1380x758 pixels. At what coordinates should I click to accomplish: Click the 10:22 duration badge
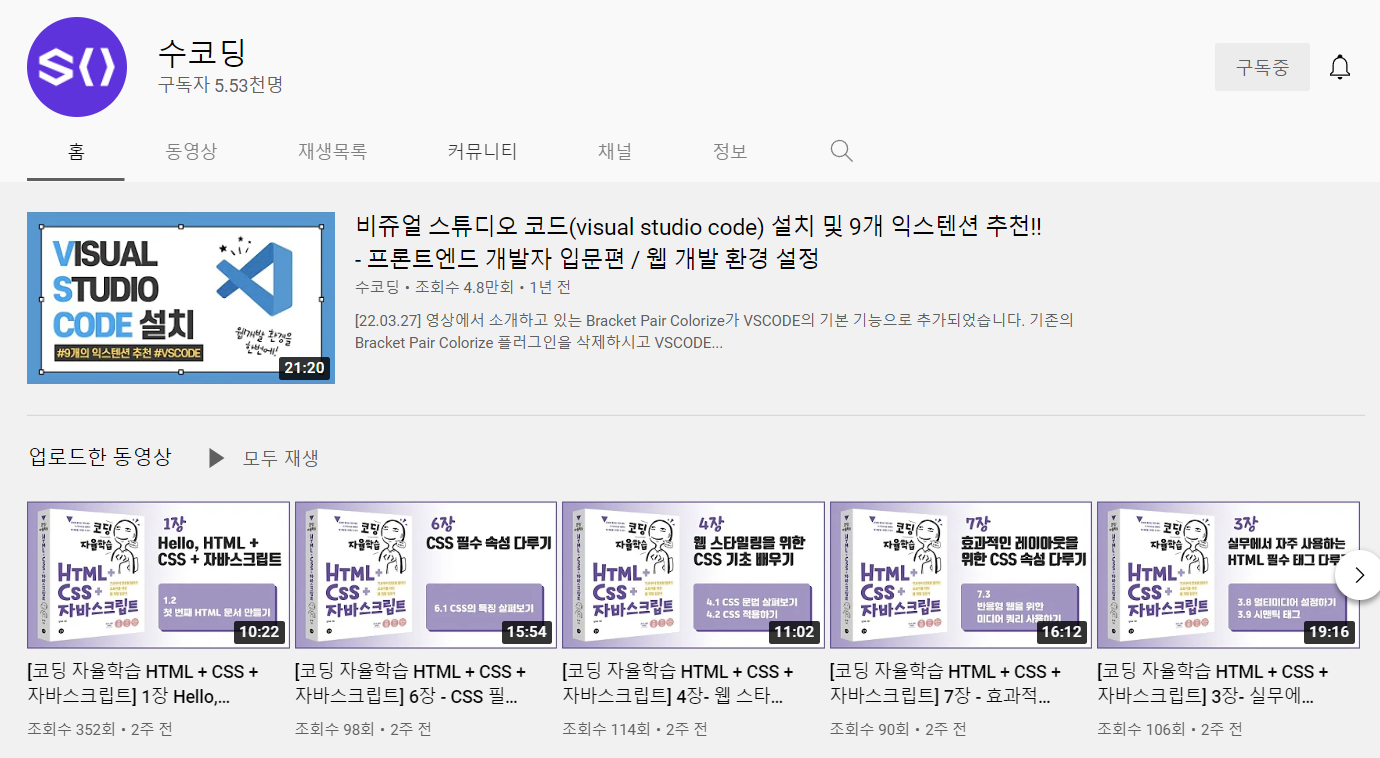(x=260, y=632)
